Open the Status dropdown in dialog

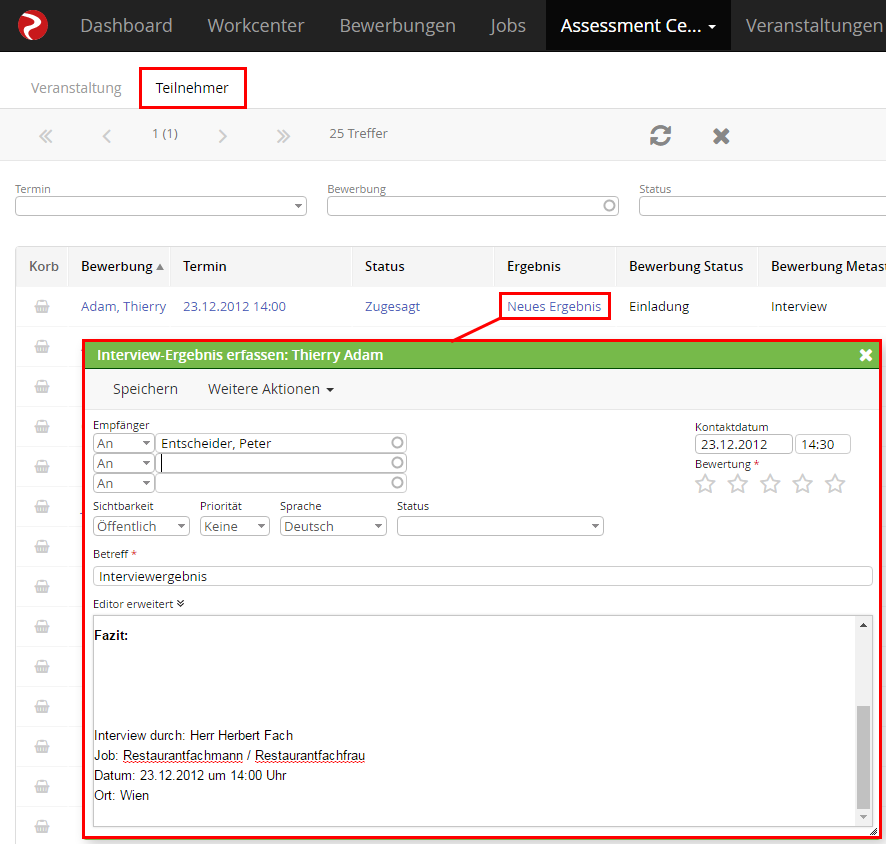coord(500,526)
